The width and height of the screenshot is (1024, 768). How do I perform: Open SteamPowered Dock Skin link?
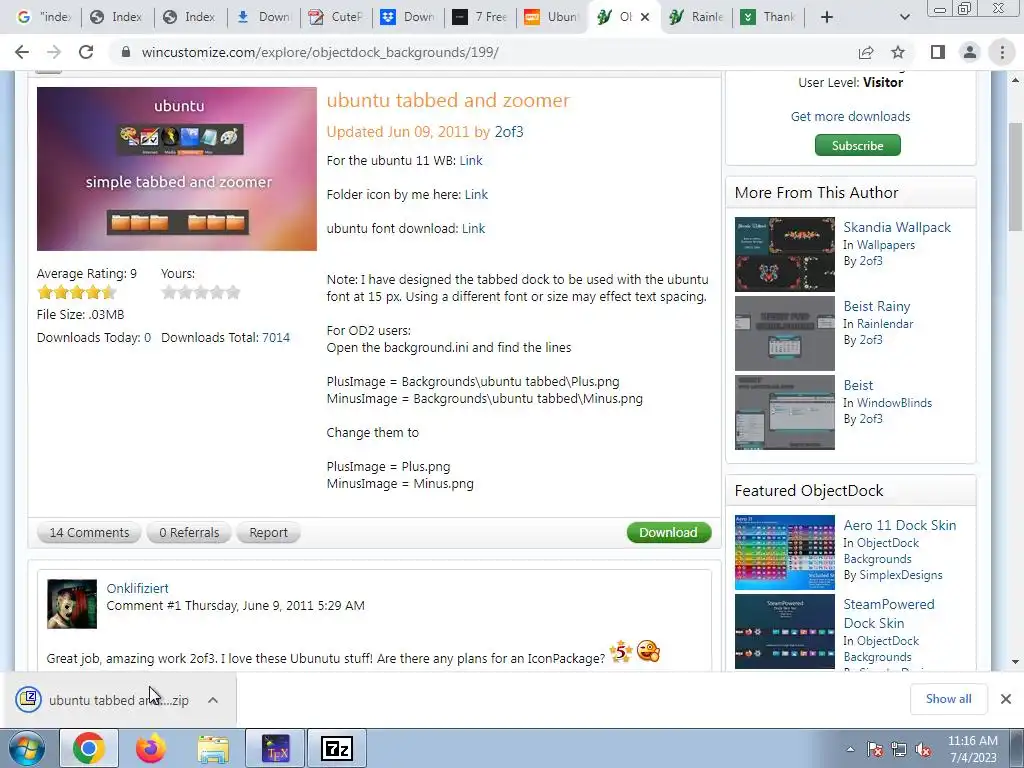pyautogui.click(x=889, y=613)
